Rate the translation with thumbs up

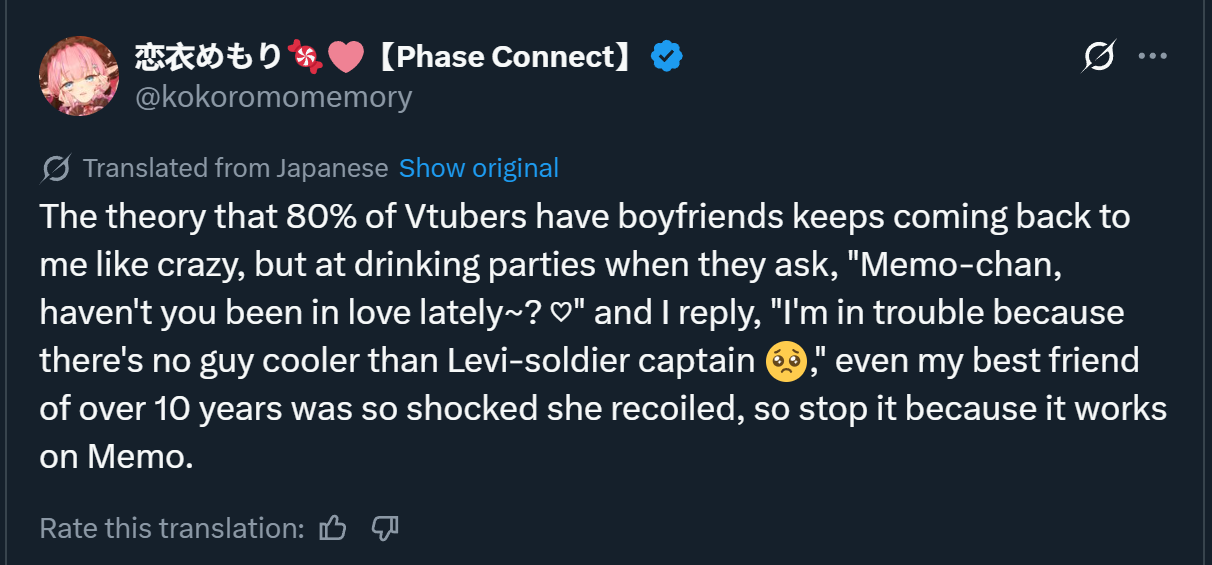coord(333,528)
